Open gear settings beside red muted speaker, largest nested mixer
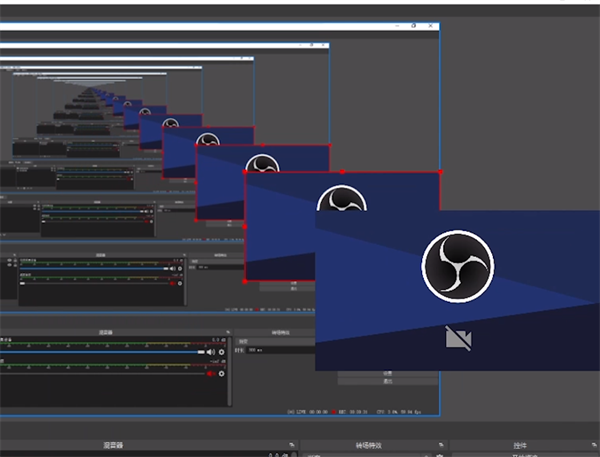Viewport: 600px width, 457px height. click(x=222, y=374)
